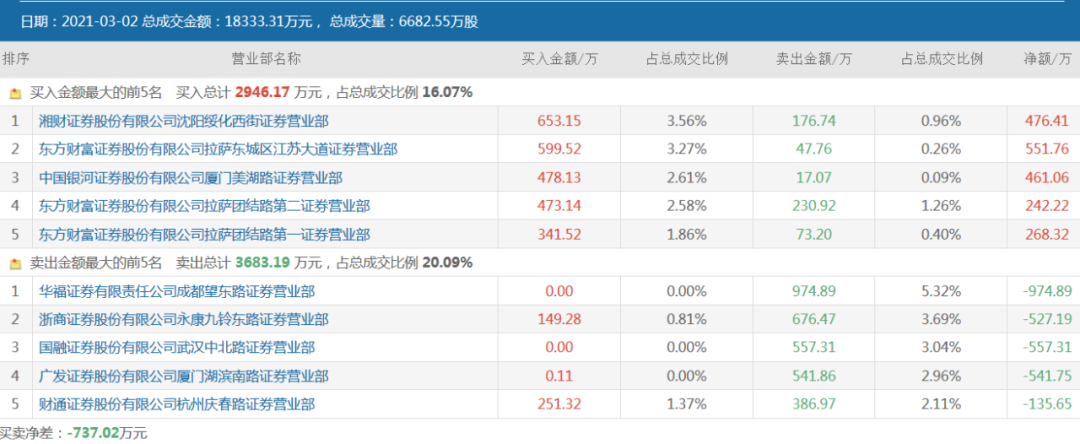Click the icon beside 买入金额最大的前5名
The height and width of the screenshot is (444, 1080).
tap(15, 92)
